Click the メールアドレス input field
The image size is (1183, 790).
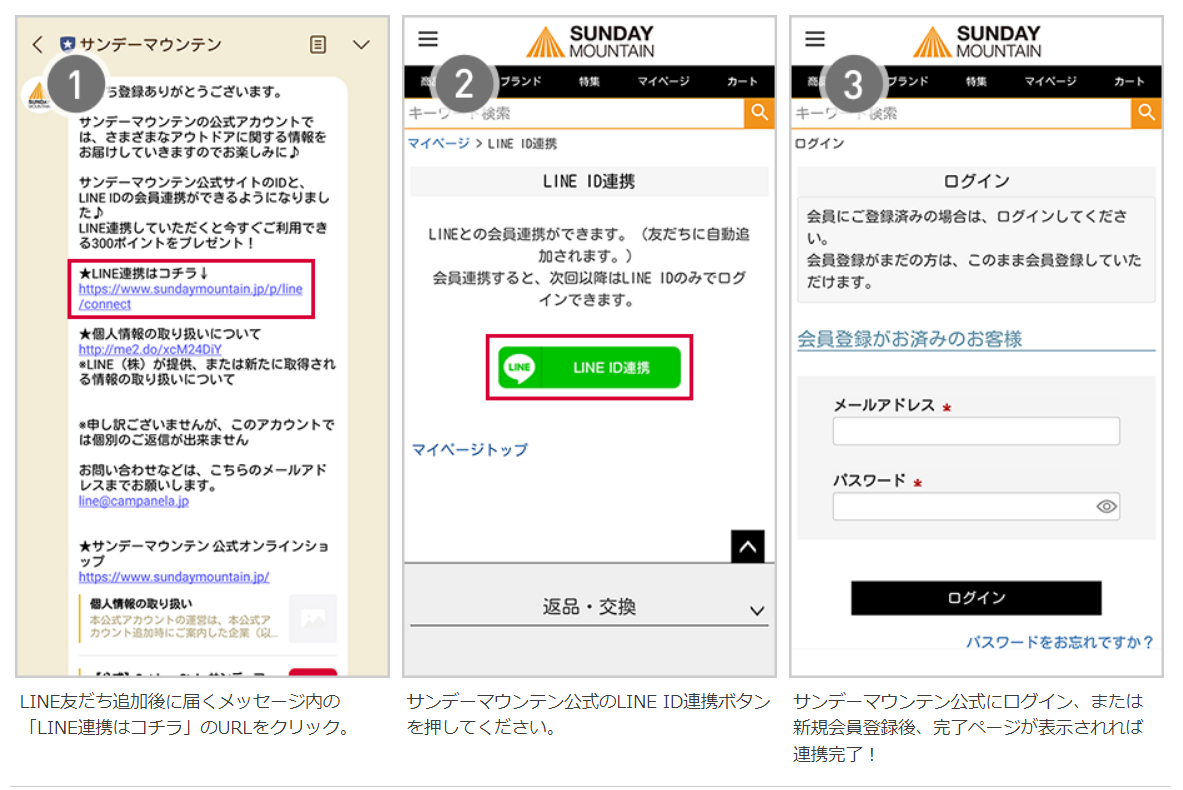(975, 431)
